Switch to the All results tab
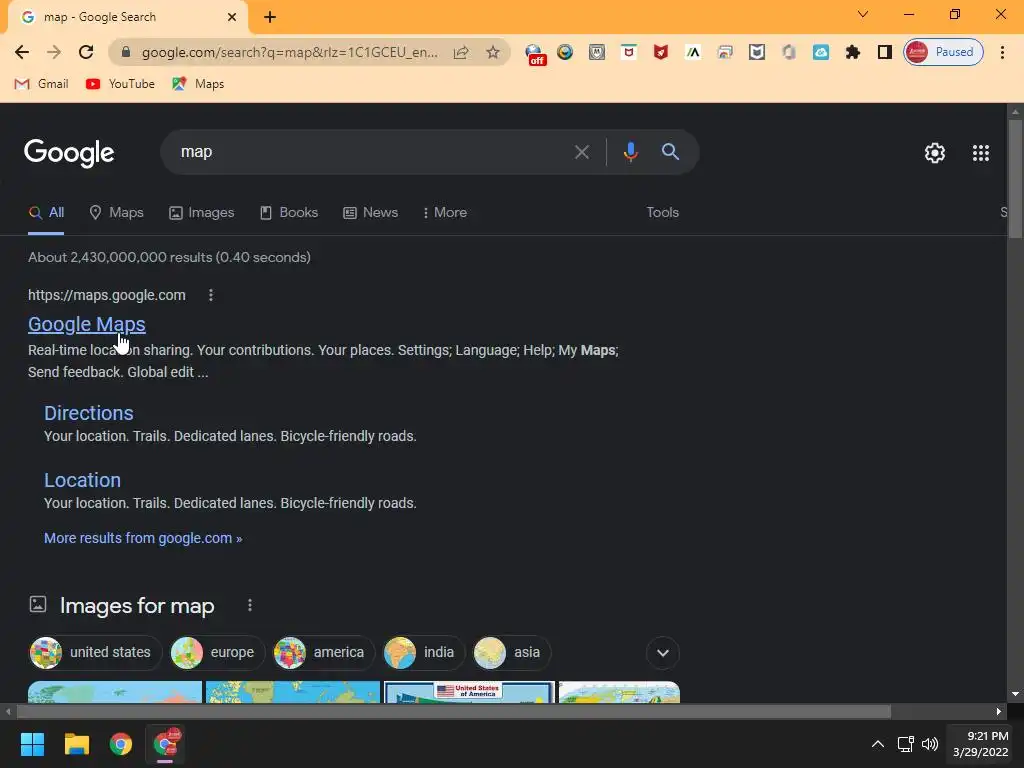The width and height of the screenshot is (1024, 768). (46, 212)
